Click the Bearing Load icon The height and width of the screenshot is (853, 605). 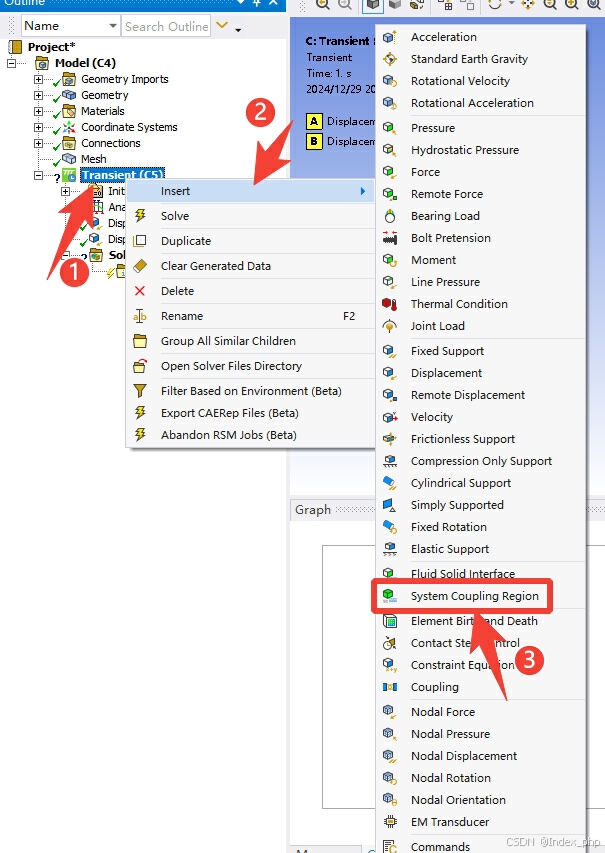pyautogui.click(x=390, y=216)
